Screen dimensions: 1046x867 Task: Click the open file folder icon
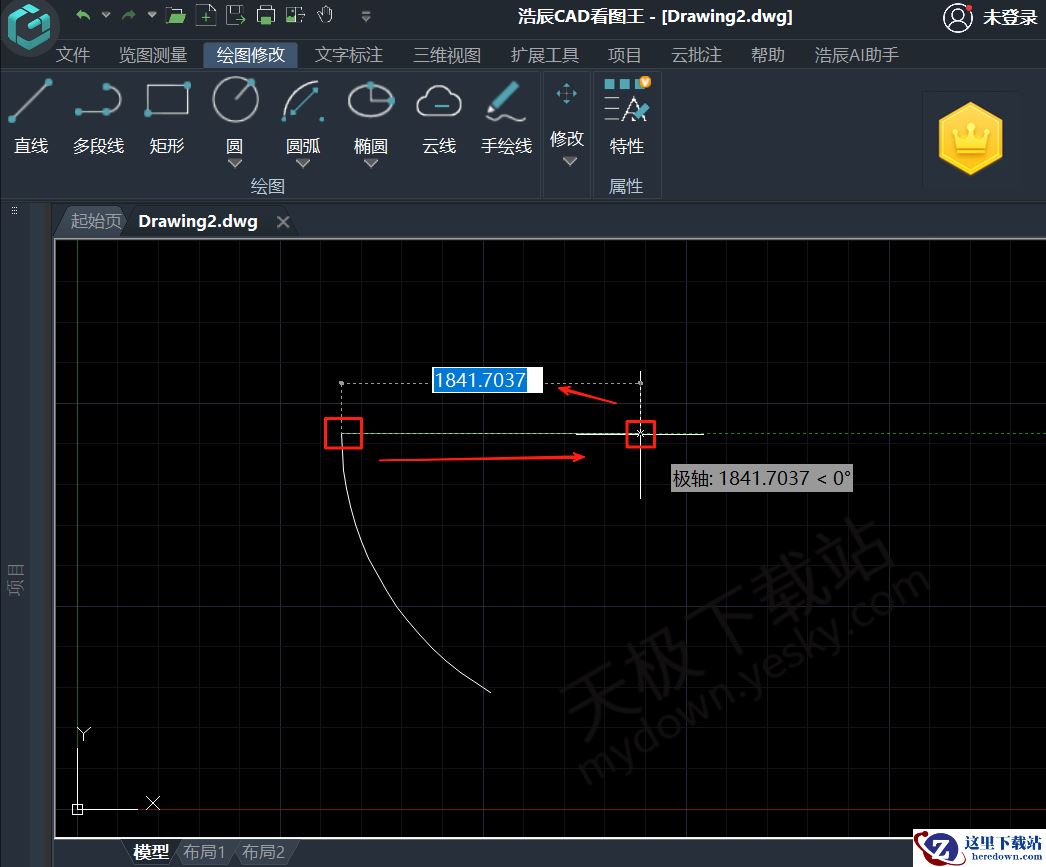point(175,15)
